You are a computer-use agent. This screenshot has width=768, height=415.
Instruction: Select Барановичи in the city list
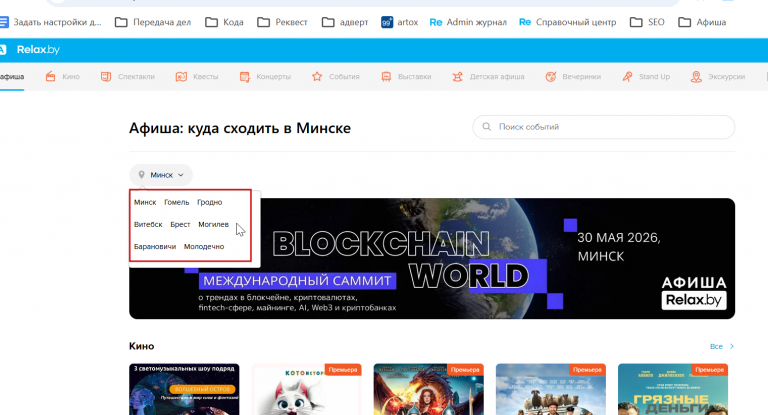pyautogui.click(x=155, y=246)
